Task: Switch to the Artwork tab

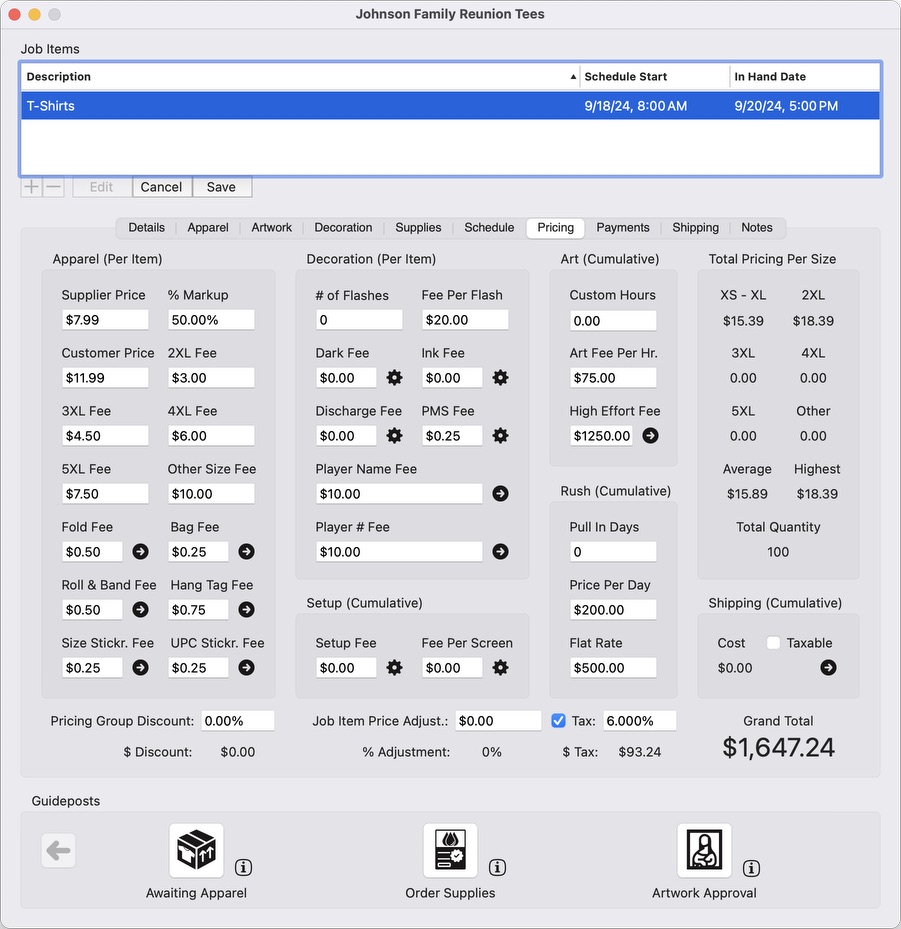Action: 272,228
